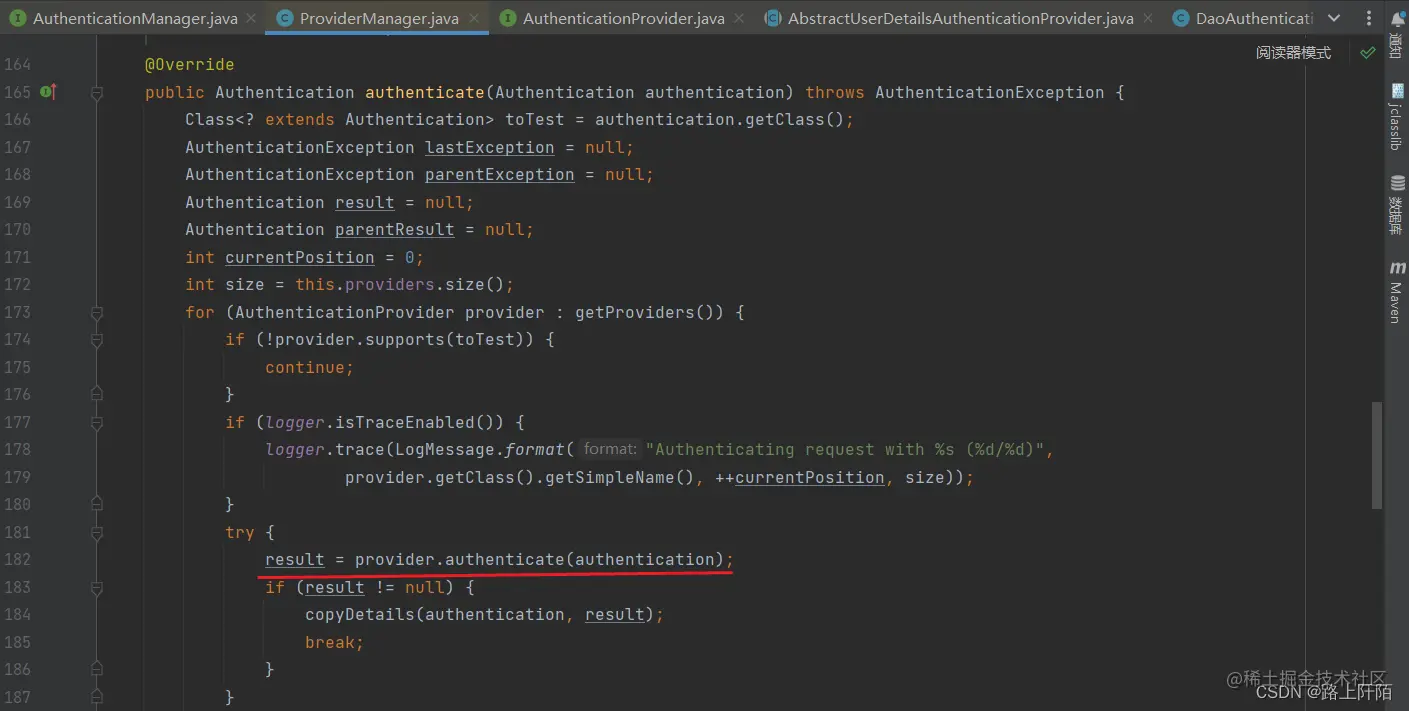Click currentPosition on line 171
Screen dimensions: 1409x711
300,257
